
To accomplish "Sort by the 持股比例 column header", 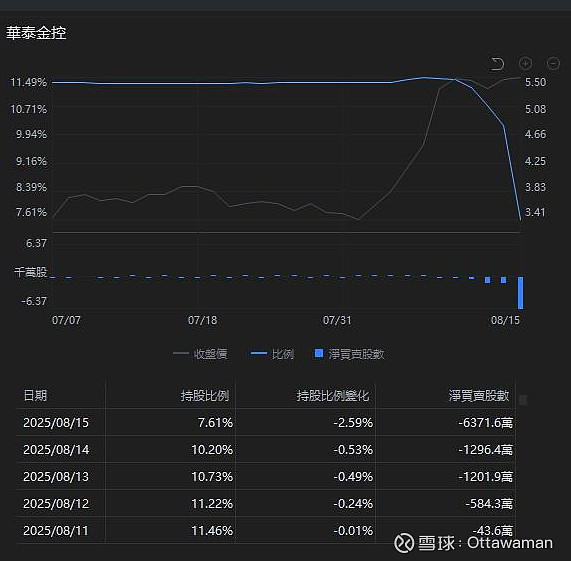I will click(x=205, y=395).
